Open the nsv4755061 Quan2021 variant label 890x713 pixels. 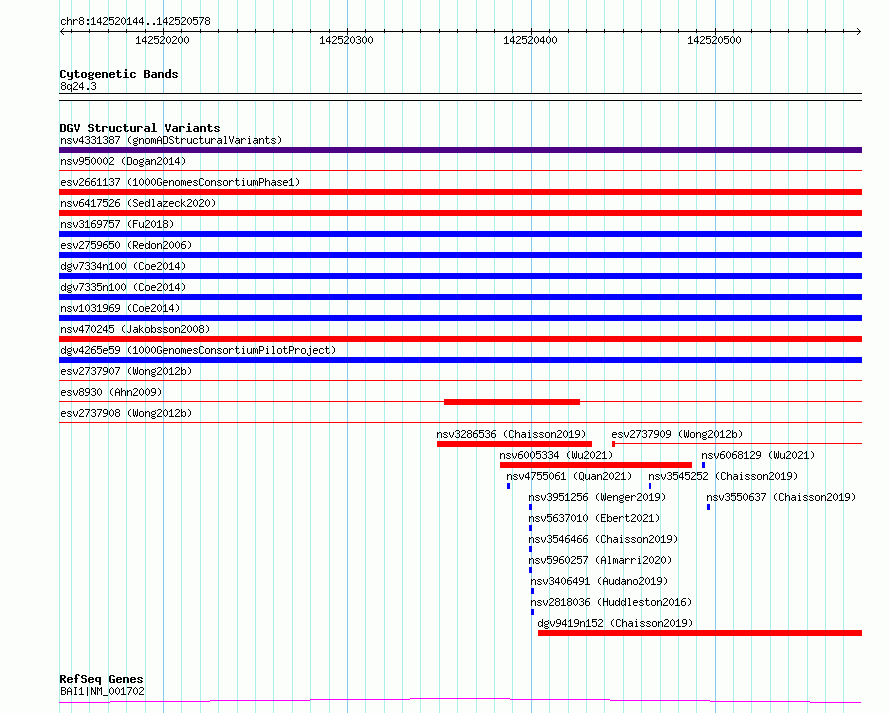coord(569,476)
